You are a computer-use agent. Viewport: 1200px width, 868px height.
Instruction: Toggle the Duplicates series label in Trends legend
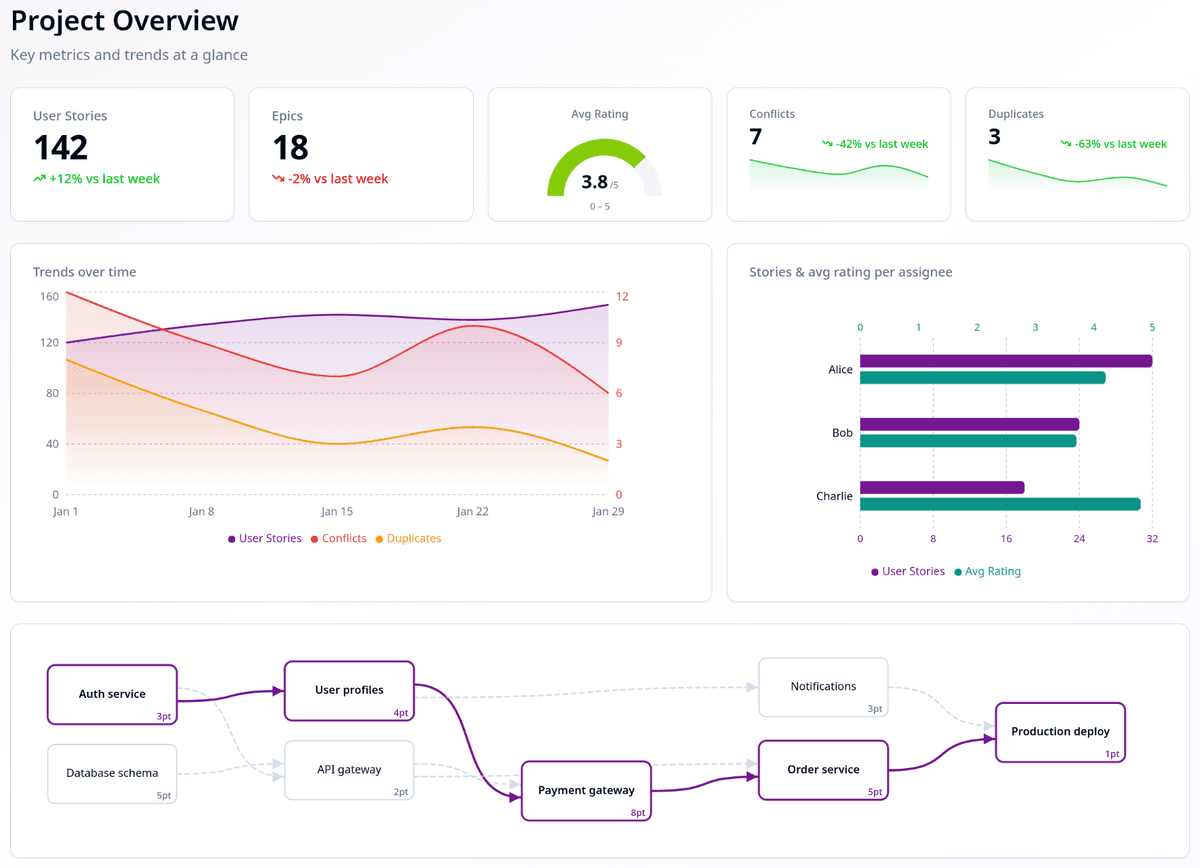coord(414,539)
